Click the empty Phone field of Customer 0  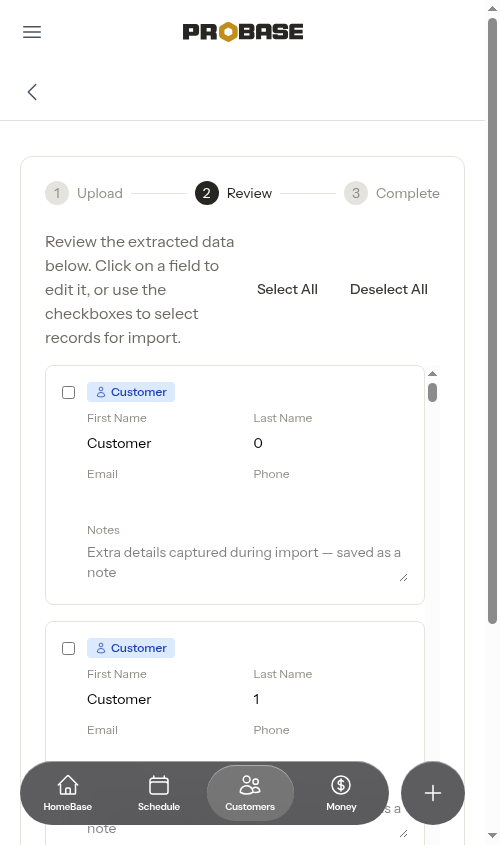click(331, 500)
